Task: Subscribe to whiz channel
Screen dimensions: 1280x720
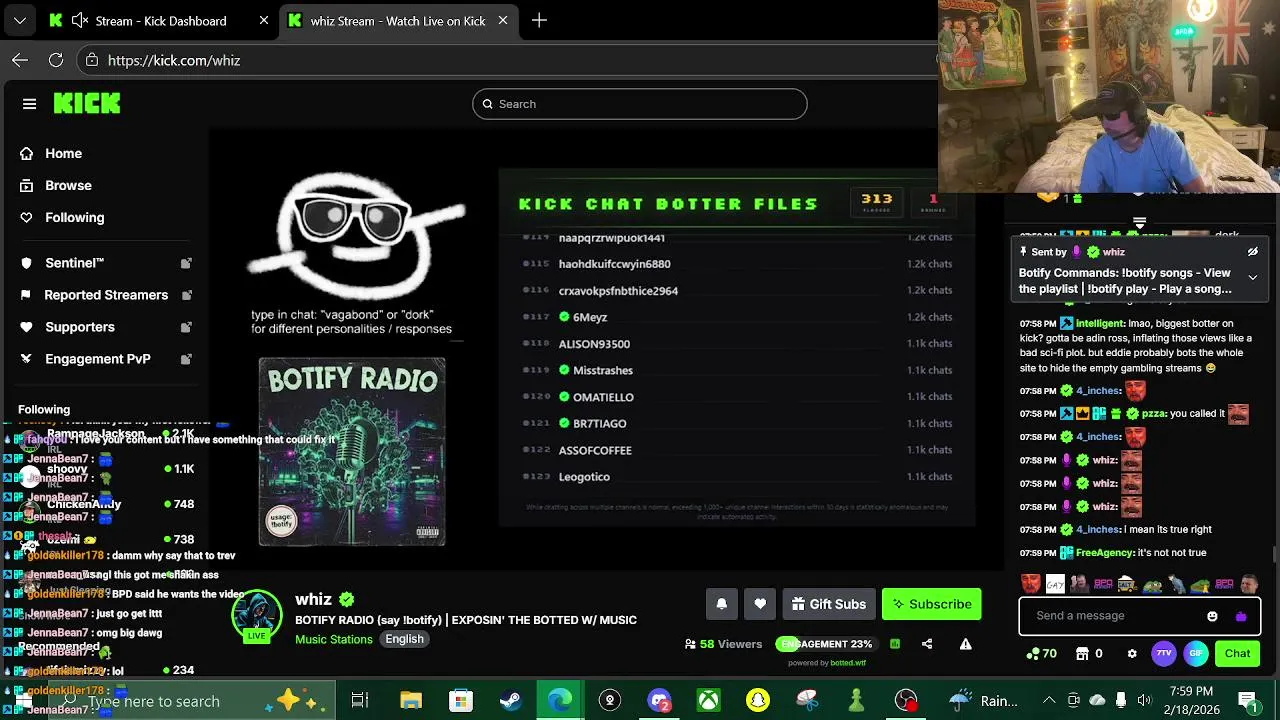Action: (x=931, y=604)
